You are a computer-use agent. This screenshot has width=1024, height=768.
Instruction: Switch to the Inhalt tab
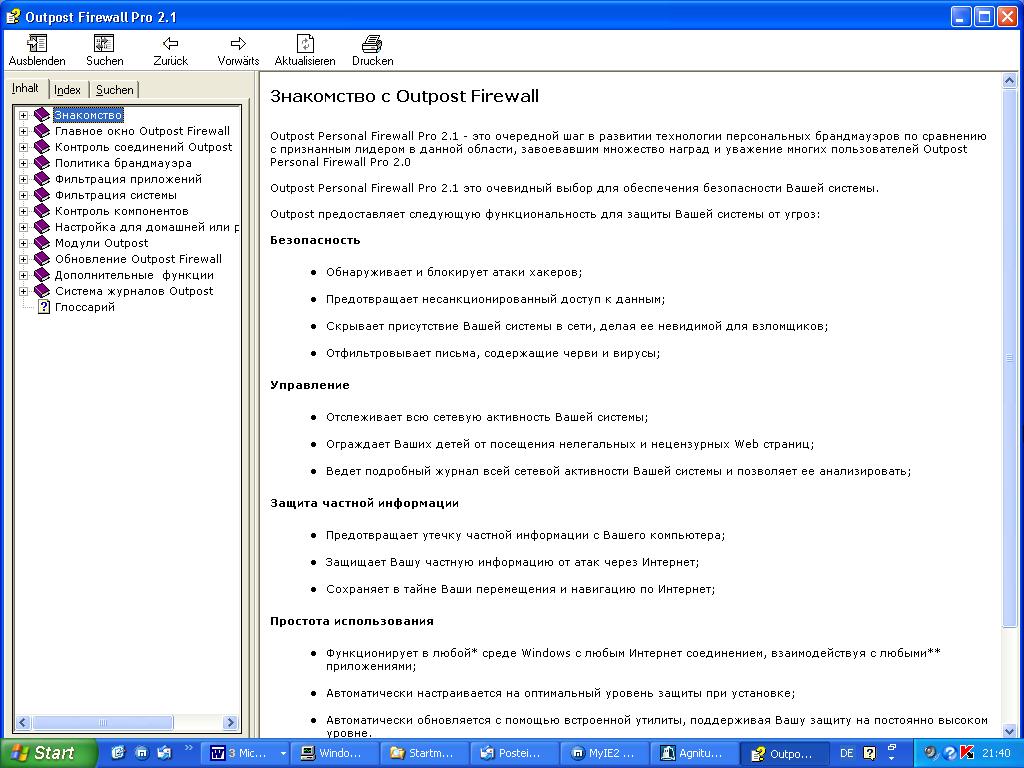coord(25,88)
